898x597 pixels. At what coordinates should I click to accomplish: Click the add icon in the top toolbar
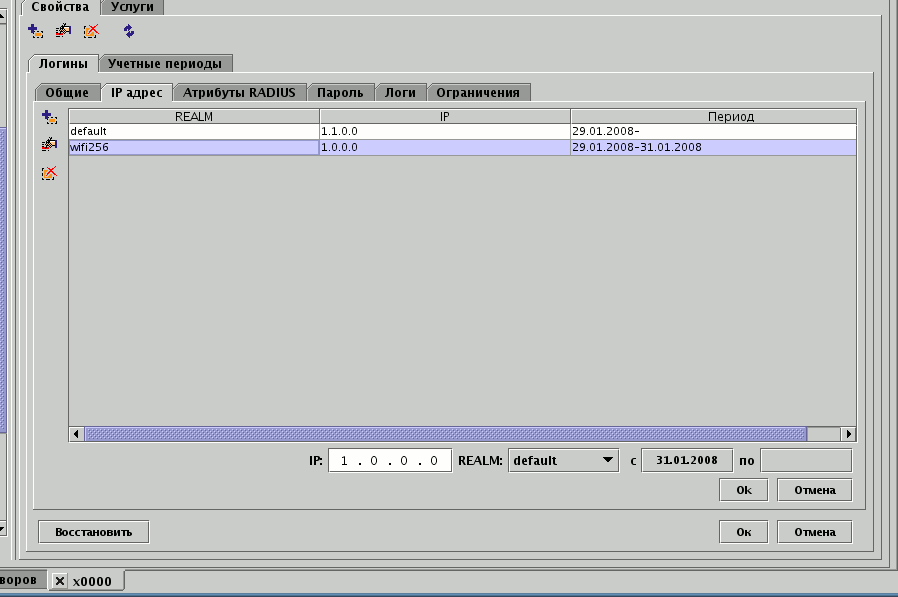(x=36, y=31)
